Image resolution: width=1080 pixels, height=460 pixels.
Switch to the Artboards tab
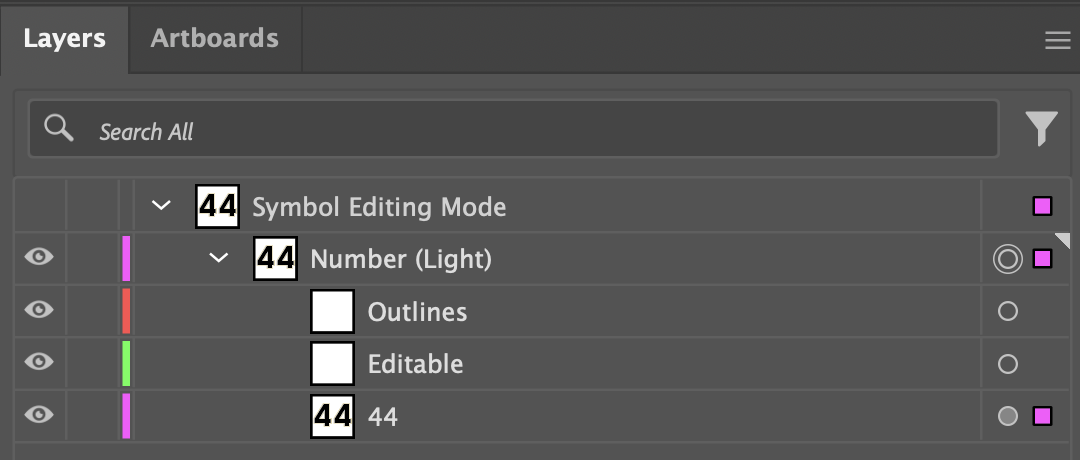(214, 38)
